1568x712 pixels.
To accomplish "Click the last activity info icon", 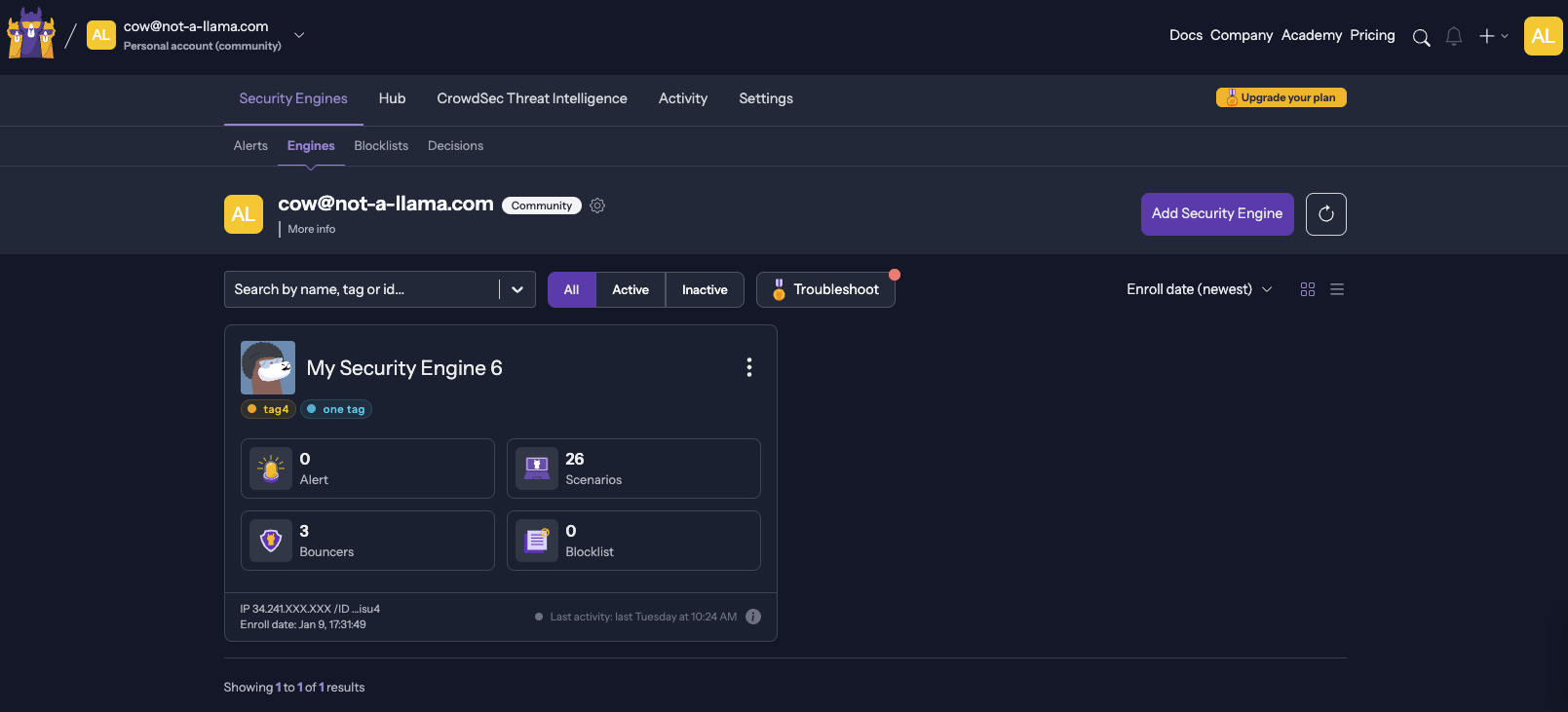I will click(753, 617).
